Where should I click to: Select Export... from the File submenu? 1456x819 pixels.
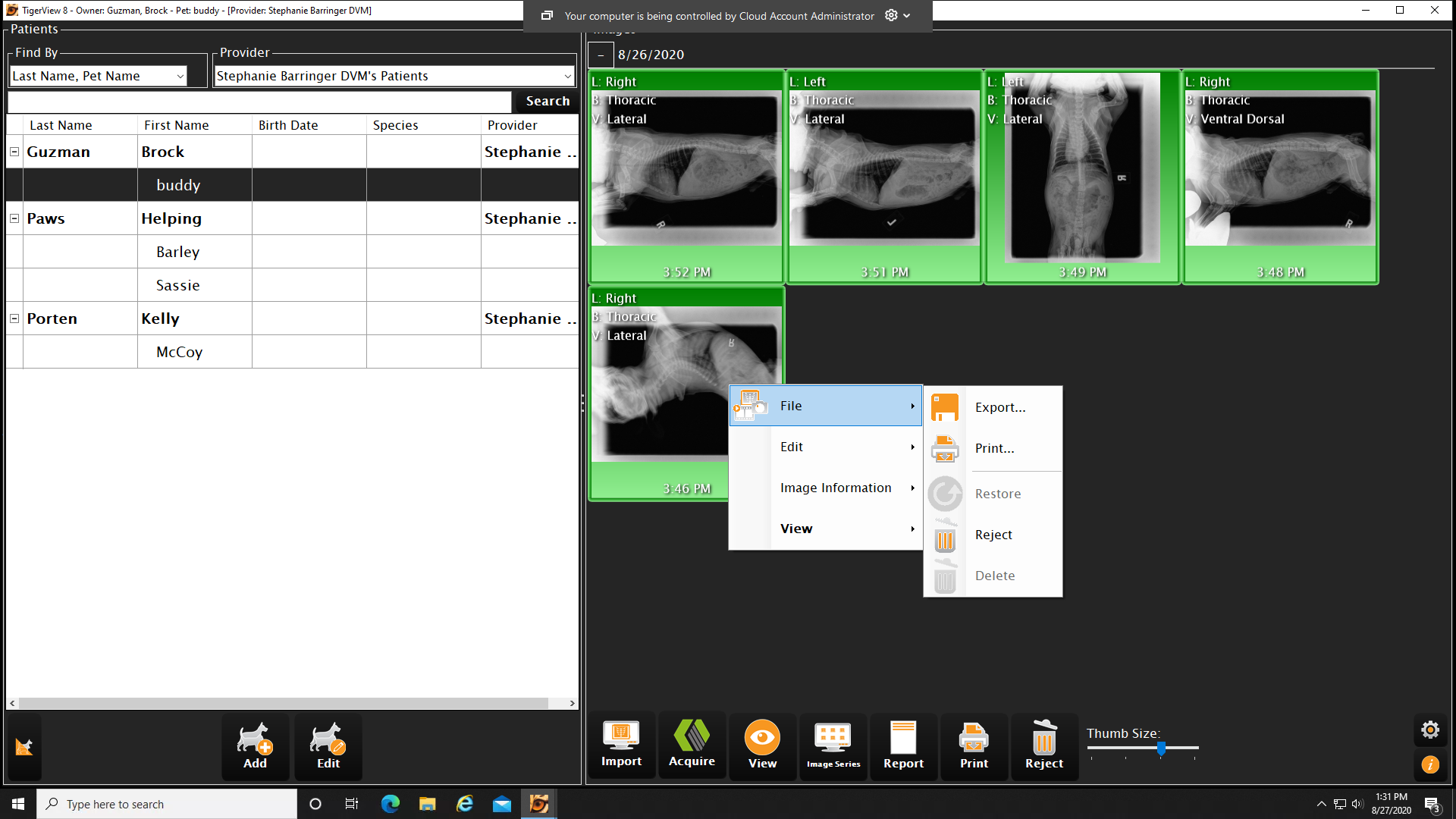(x=999, y=407)
